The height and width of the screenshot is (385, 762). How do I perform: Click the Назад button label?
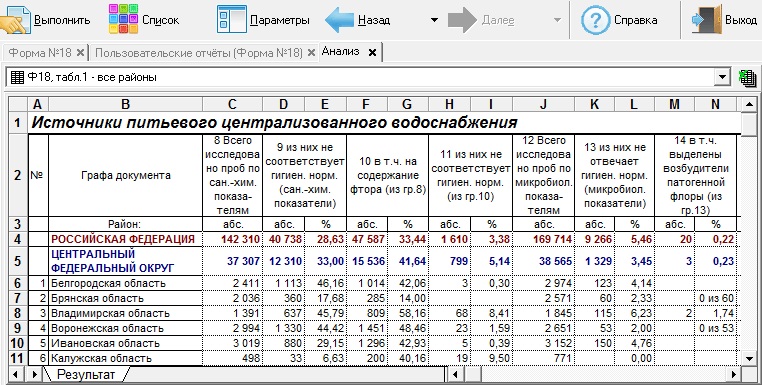374,20
